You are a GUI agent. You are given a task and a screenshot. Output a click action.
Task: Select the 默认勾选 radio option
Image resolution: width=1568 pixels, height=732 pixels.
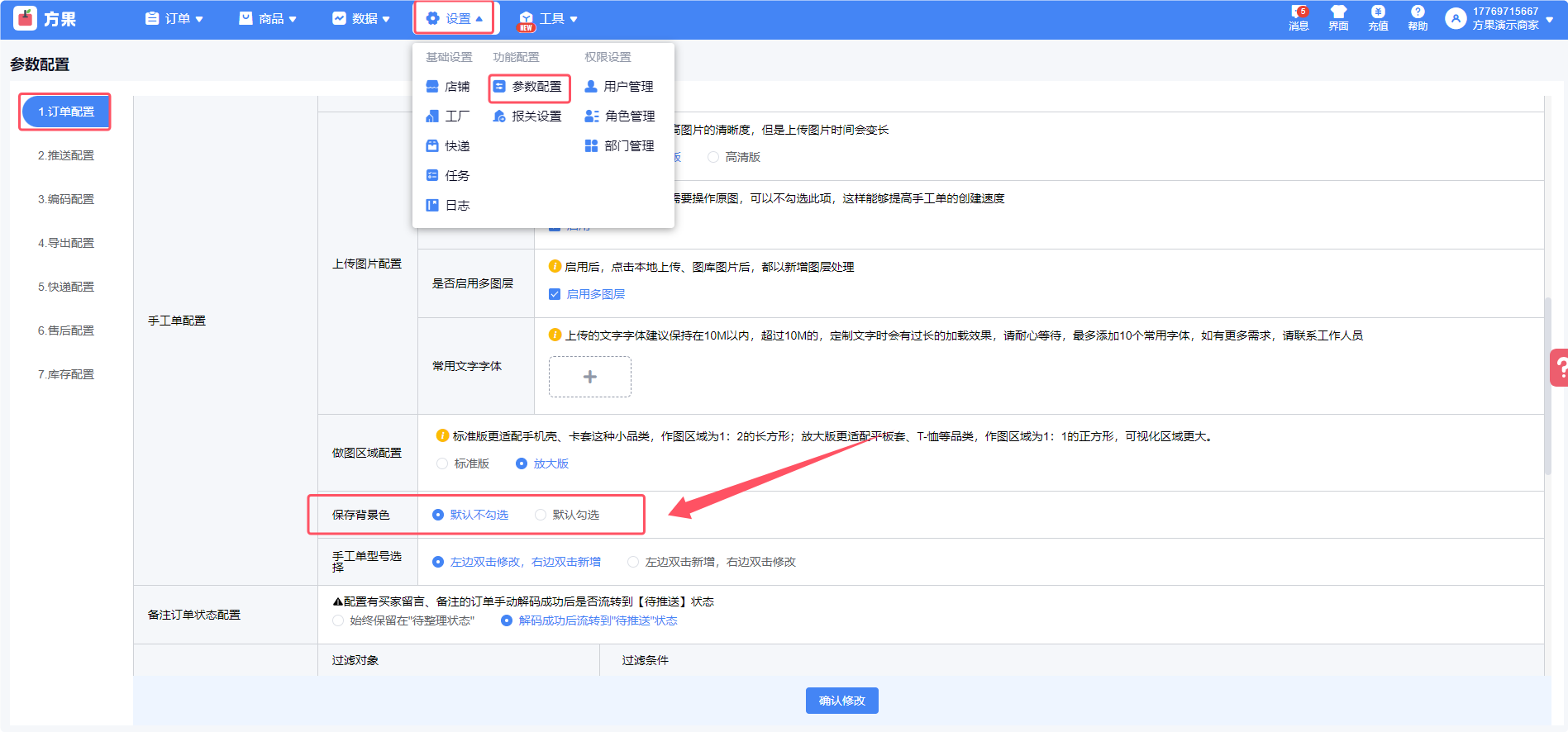(541, 515)
